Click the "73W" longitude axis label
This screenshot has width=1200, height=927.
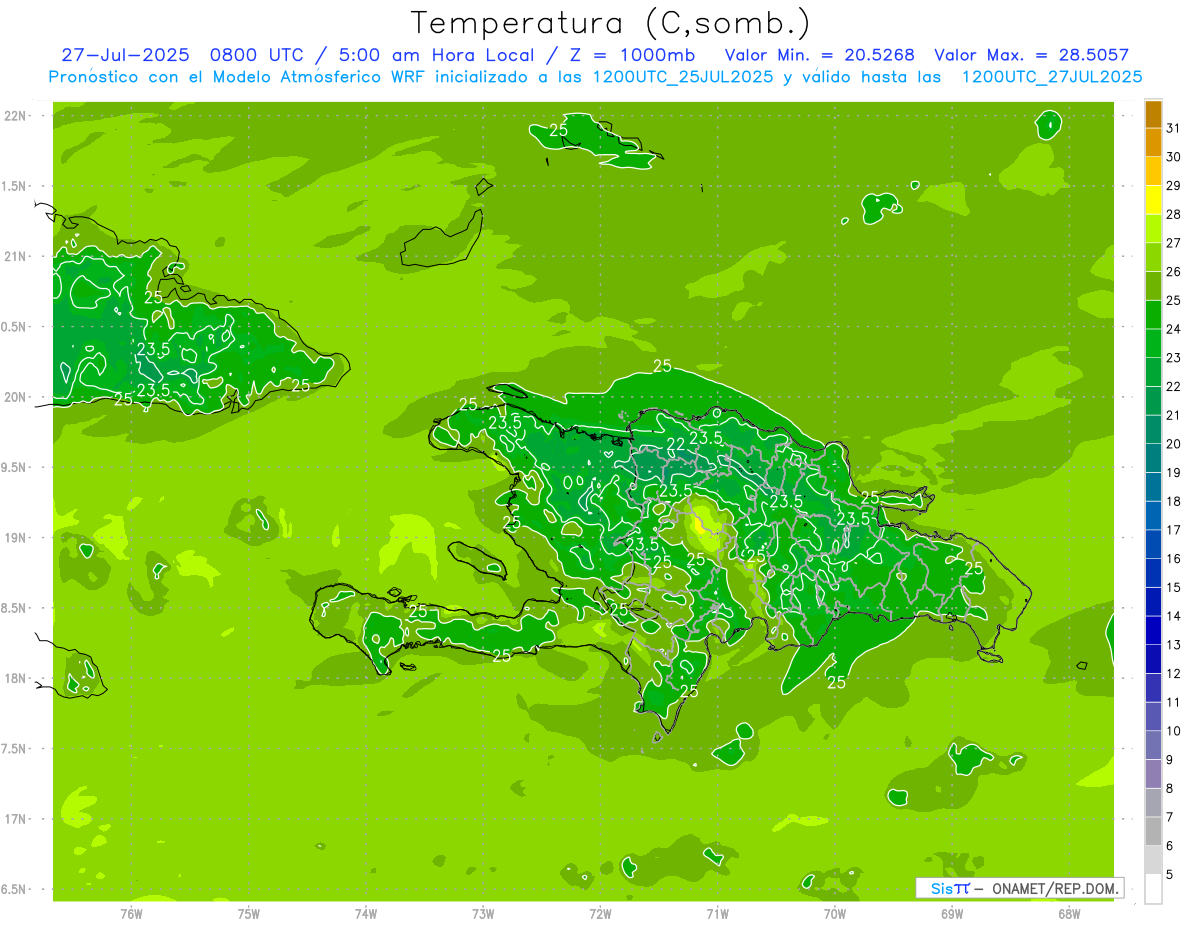pyautogui.click(x=483, y=914)
